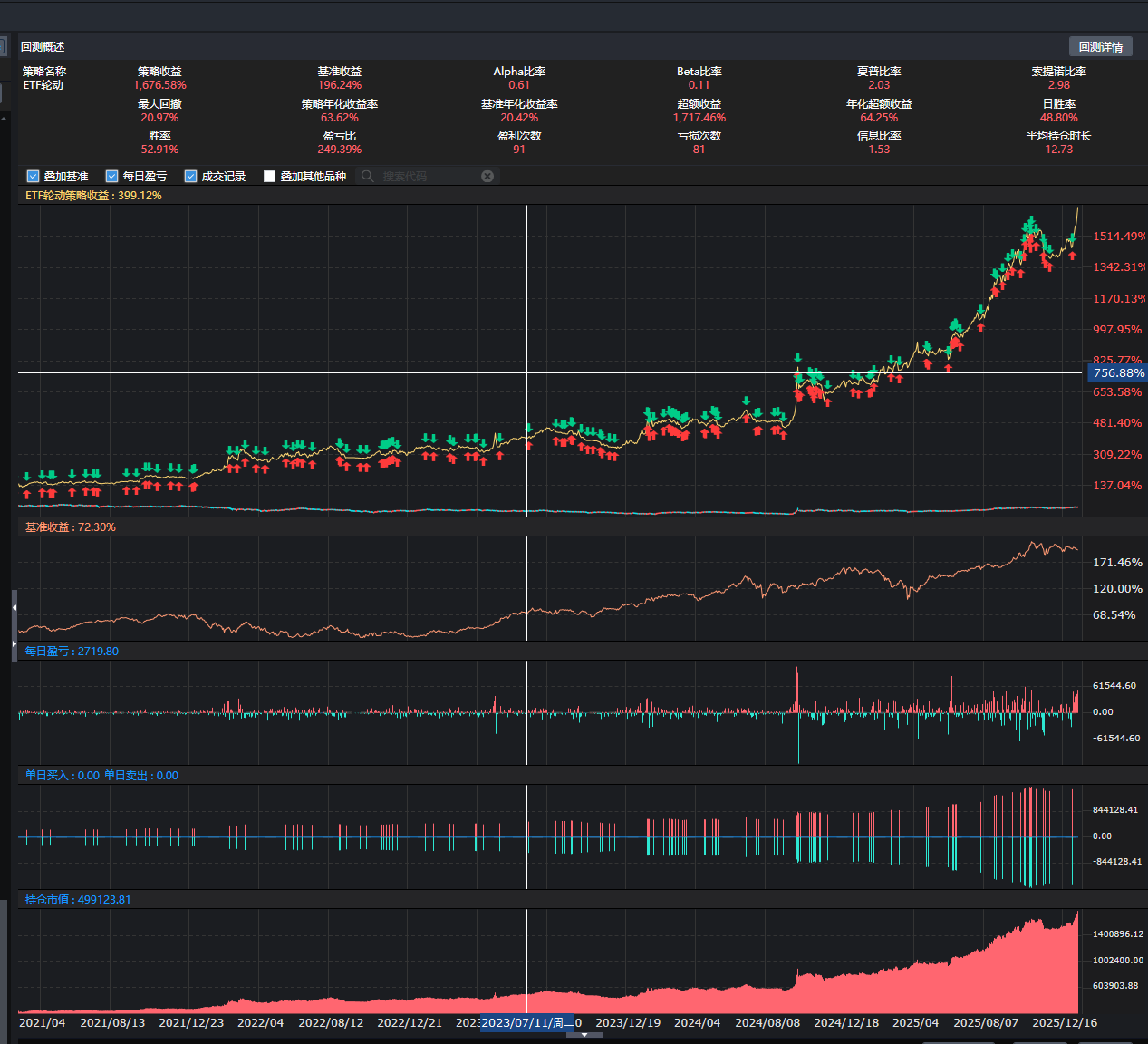Click the 137.04% y-axis label
This screenshot has height=1044, width=1148.
(x=1117, y=486)
